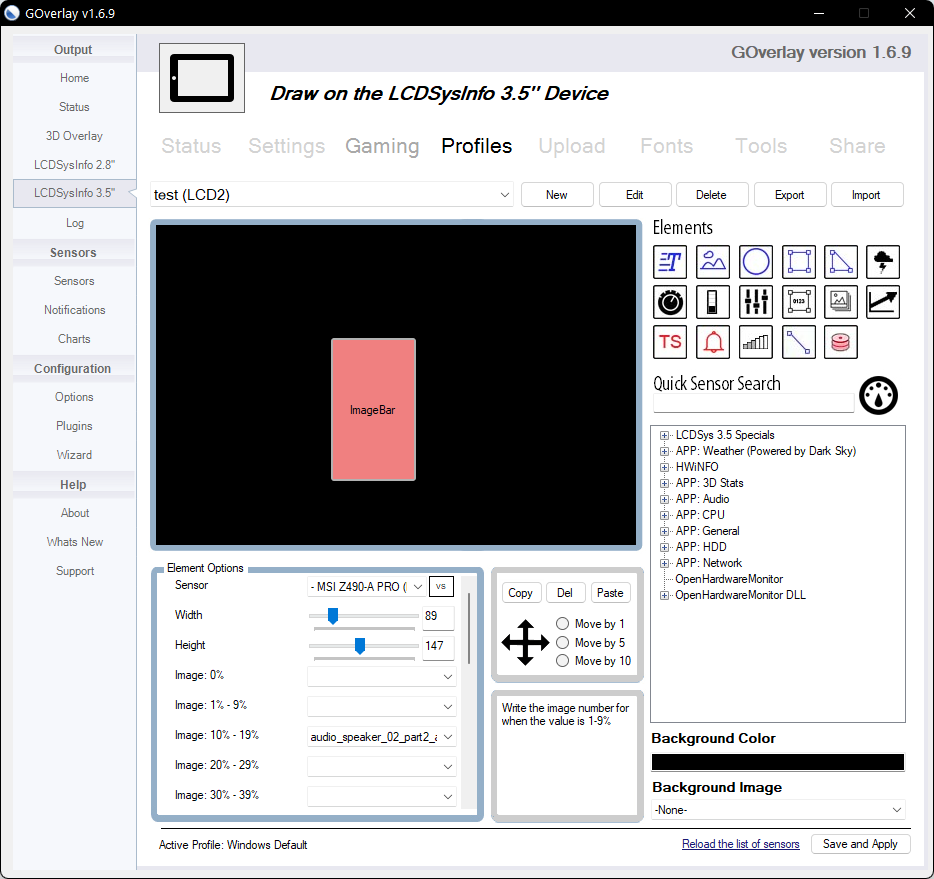Click the Import profile button
Screen dimensions: 934x879
point(867,195)
